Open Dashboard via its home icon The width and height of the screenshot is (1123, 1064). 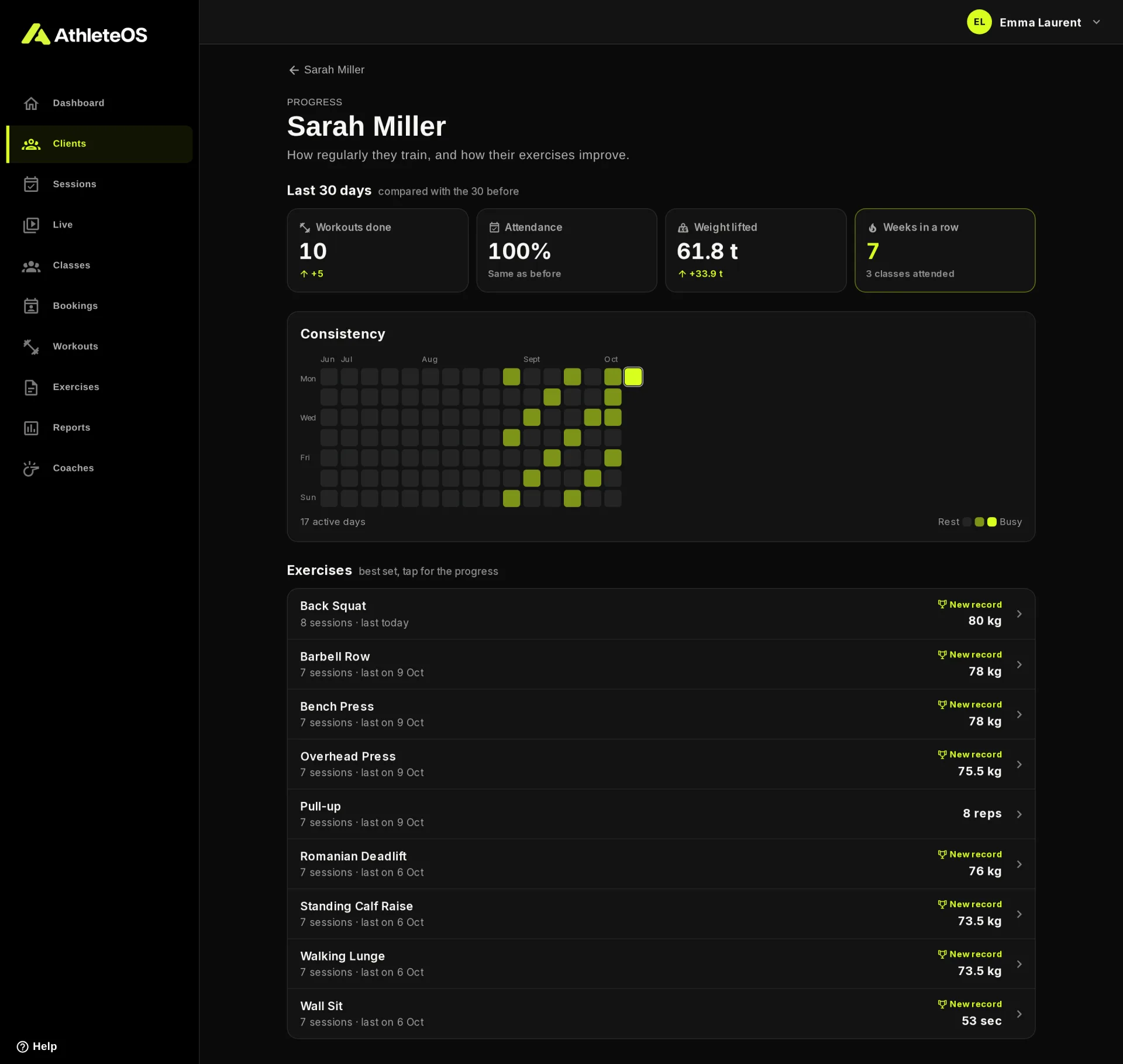click(31, 104)
